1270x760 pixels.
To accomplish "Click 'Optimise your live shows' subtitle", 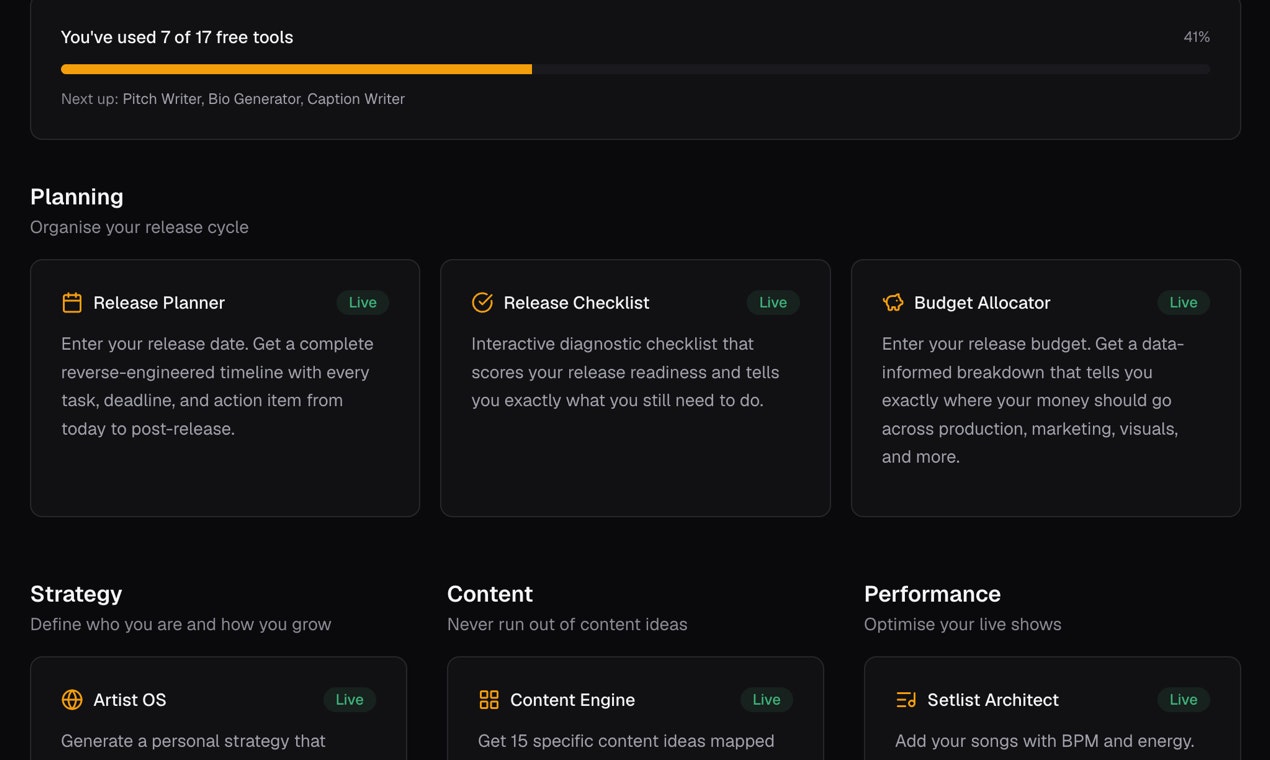I will pos(963,624).
